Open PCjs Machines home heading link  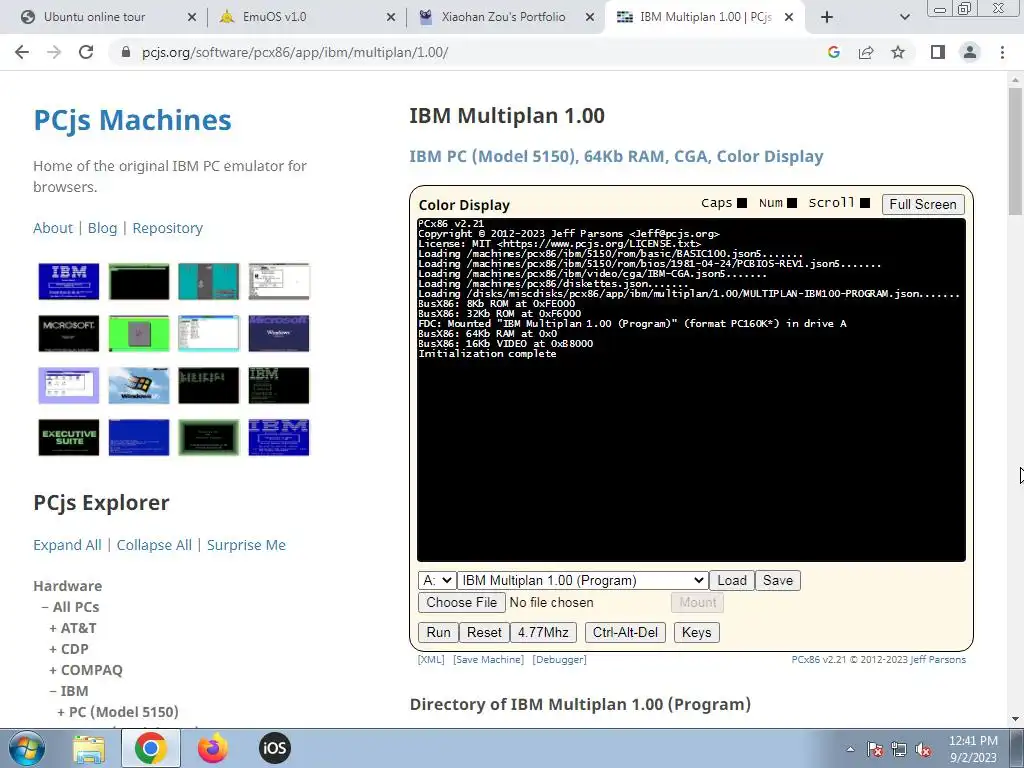click(133, 120)
